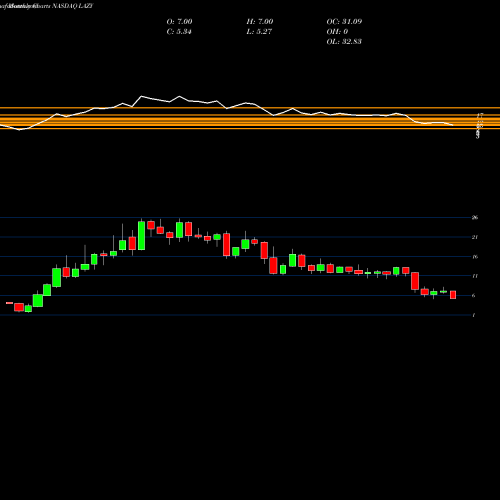Viewport: 500px width, 500px height.
Task: Click the "26" price axis label
Action: coord(475,218)
